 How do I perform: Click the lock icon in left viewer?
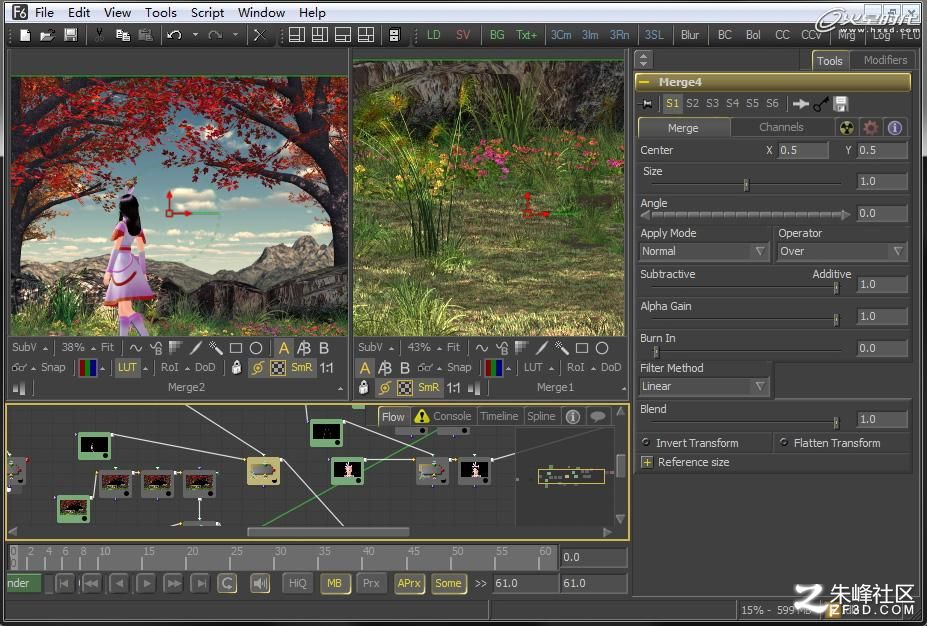pos(236,368)
